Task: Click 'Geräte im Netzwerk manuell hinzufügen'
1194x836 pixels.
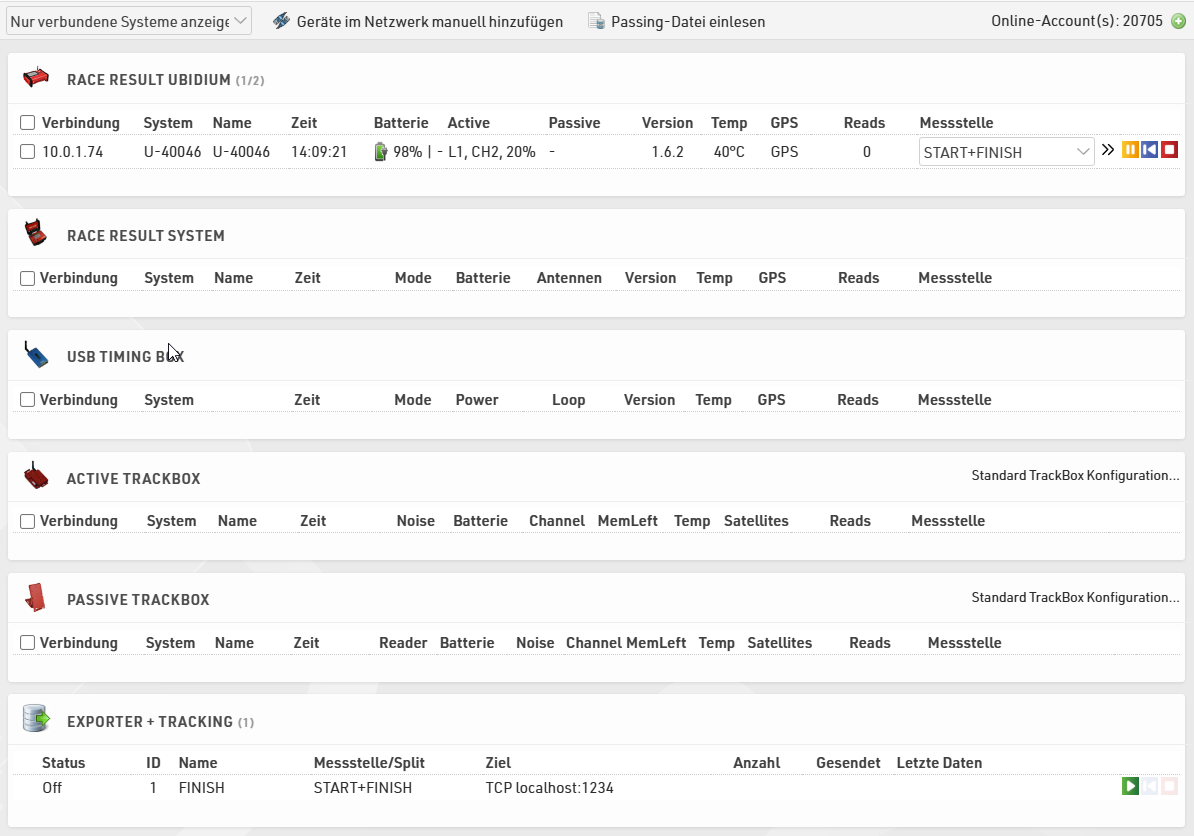Action: 429,21
